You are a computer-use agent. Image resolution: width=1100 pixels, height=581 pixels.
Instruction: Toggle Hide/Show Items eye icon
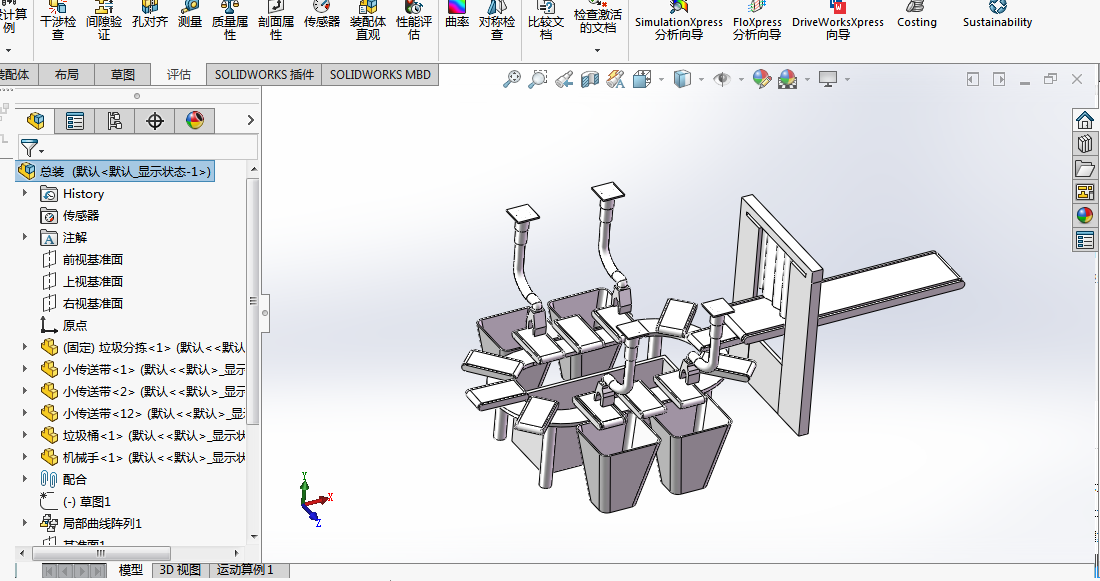[722, 79]
